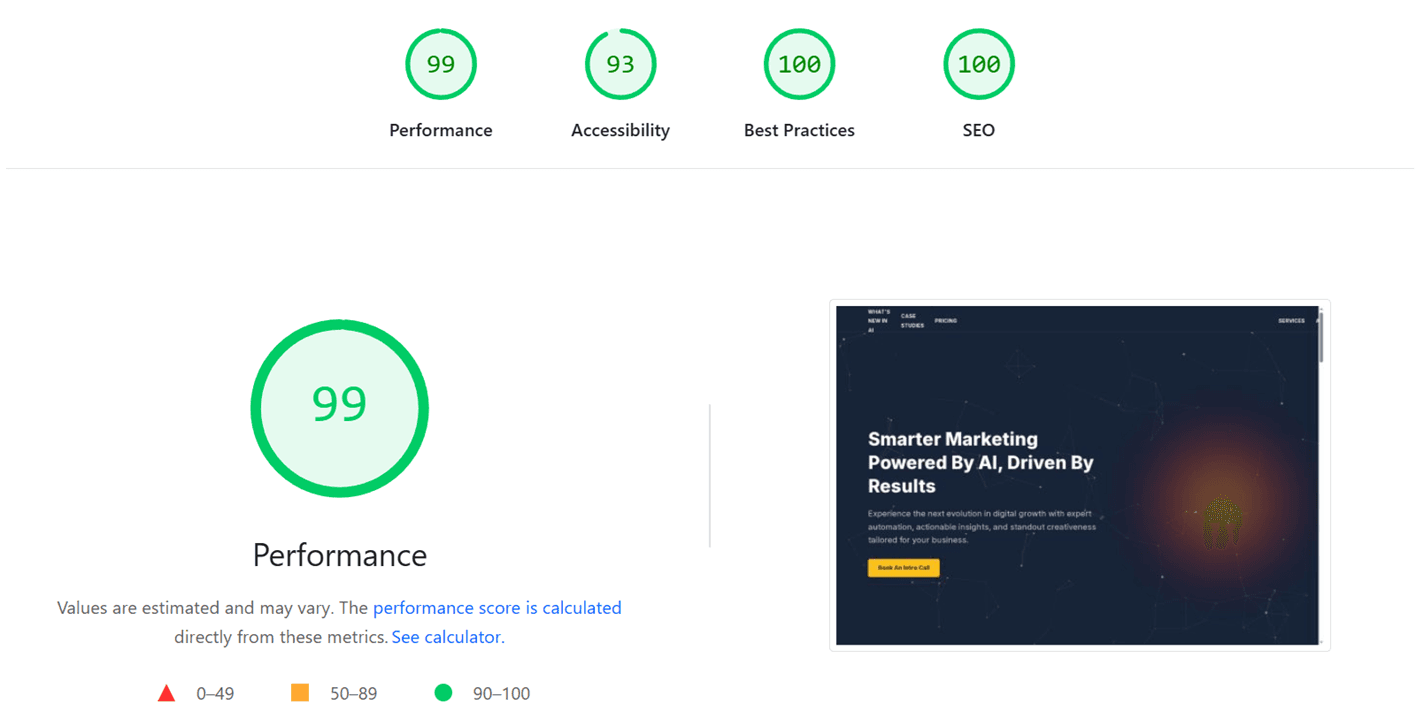Open the 'performance score is calculated' link
Viewport: 1416px width, 712px height.
pyautogui.click(x=497, y=607)
